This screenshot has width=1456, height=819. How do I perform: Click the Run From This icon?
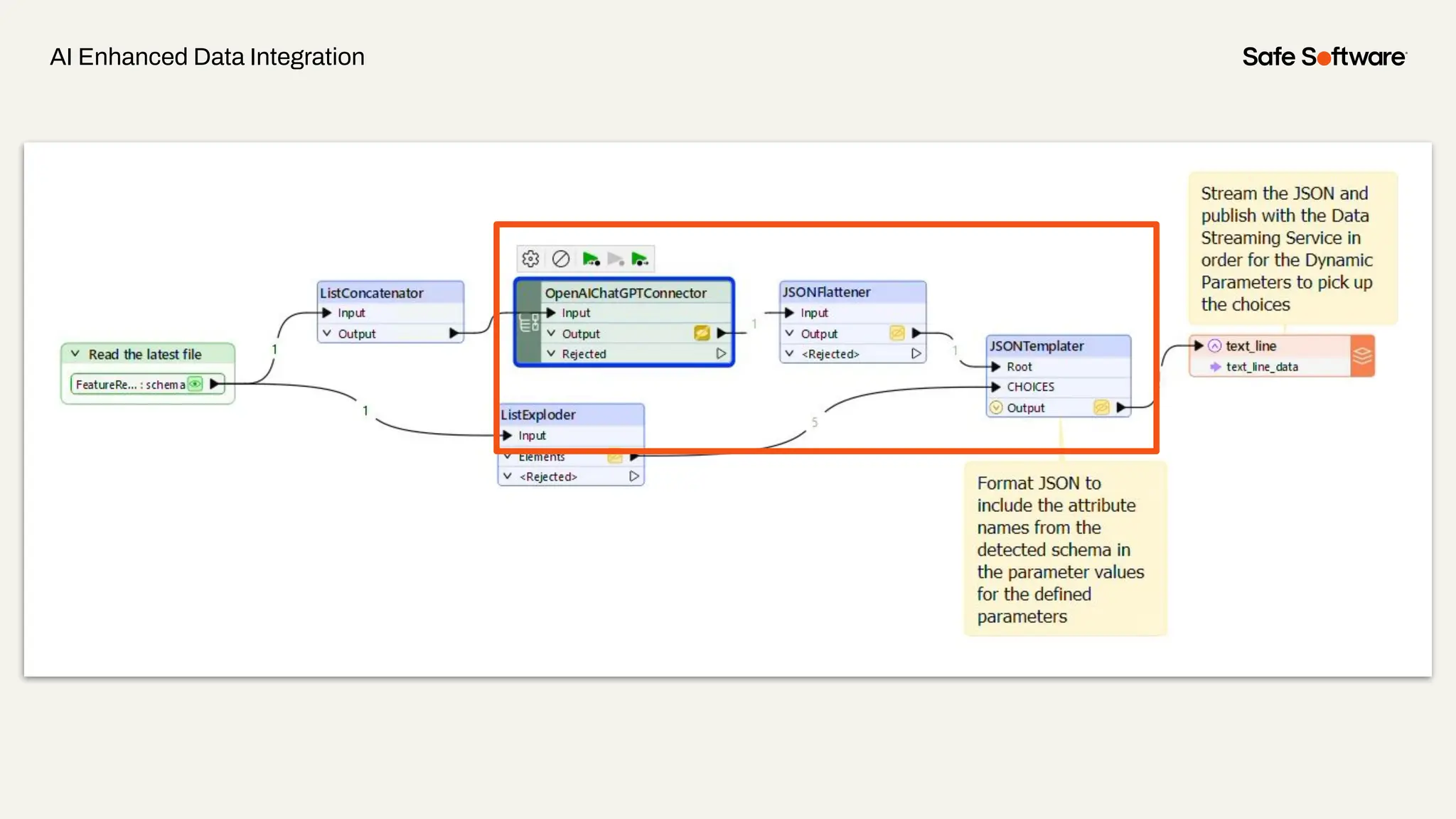[x=639, y=259]
